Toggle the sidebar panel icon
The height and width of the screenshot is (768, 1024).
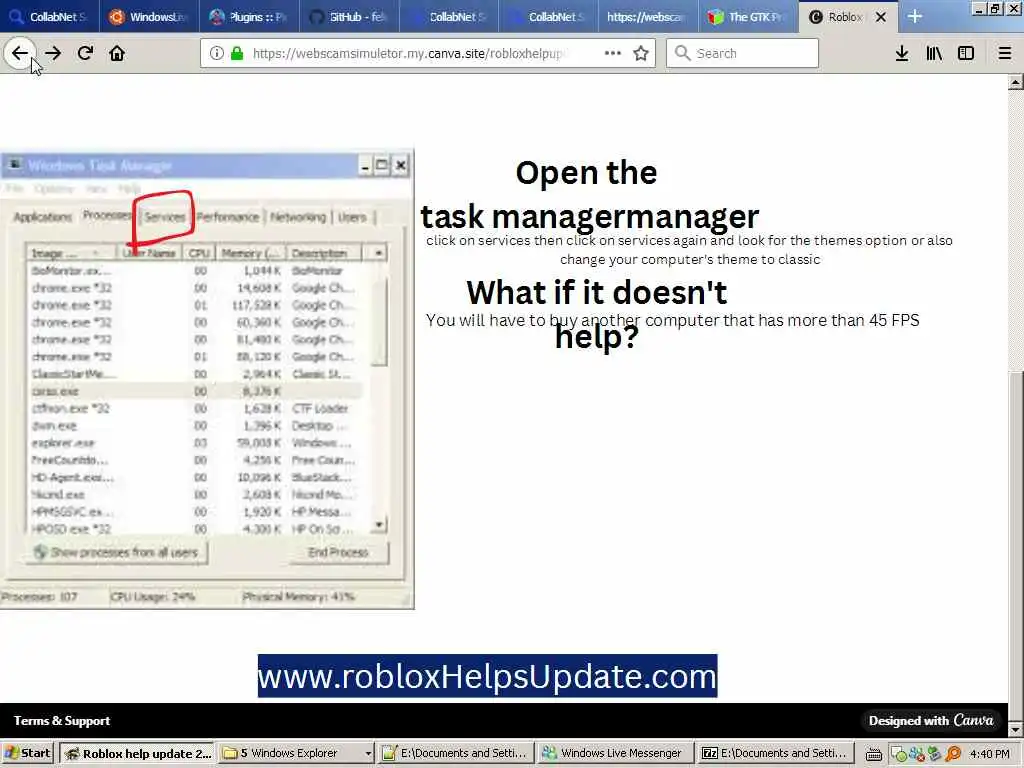(x=966, y=54)
